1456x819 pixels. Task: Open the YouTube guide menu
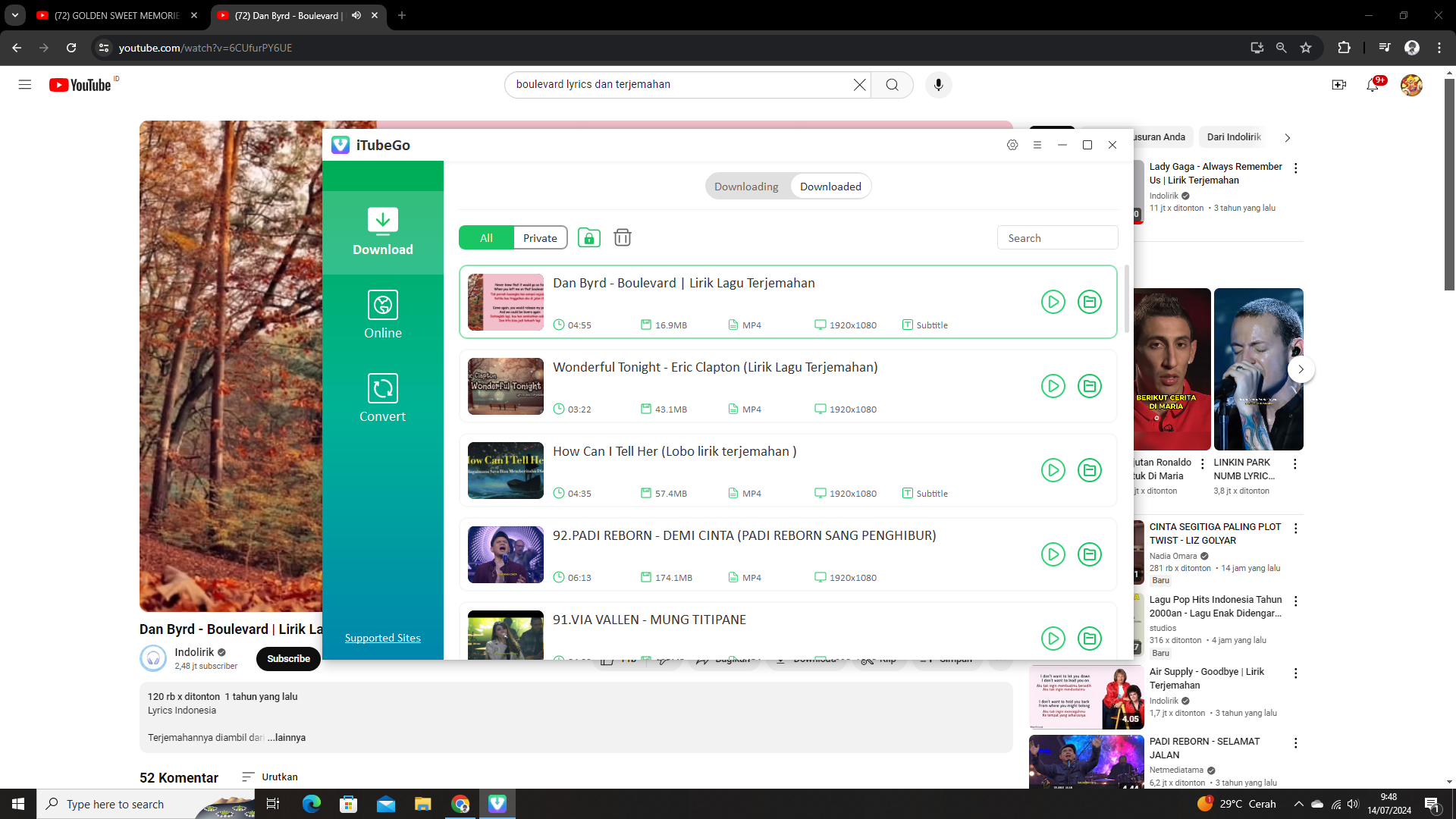tap(25, 85)
